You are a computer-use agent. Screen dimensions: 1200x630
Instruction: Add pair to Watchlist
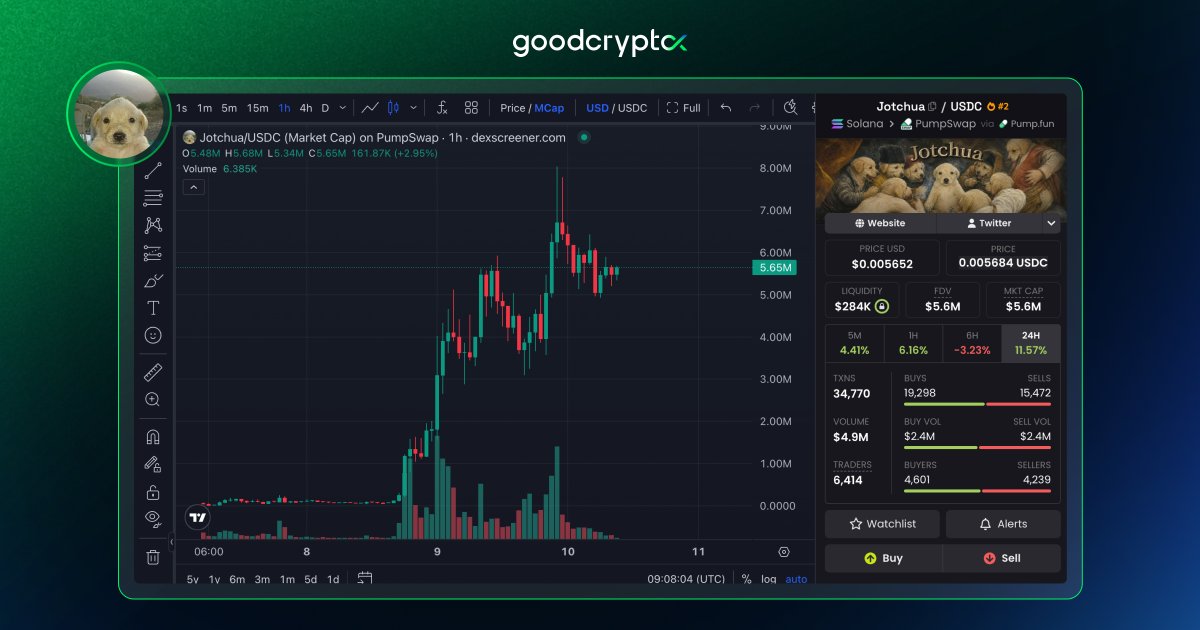pos(882,524)
